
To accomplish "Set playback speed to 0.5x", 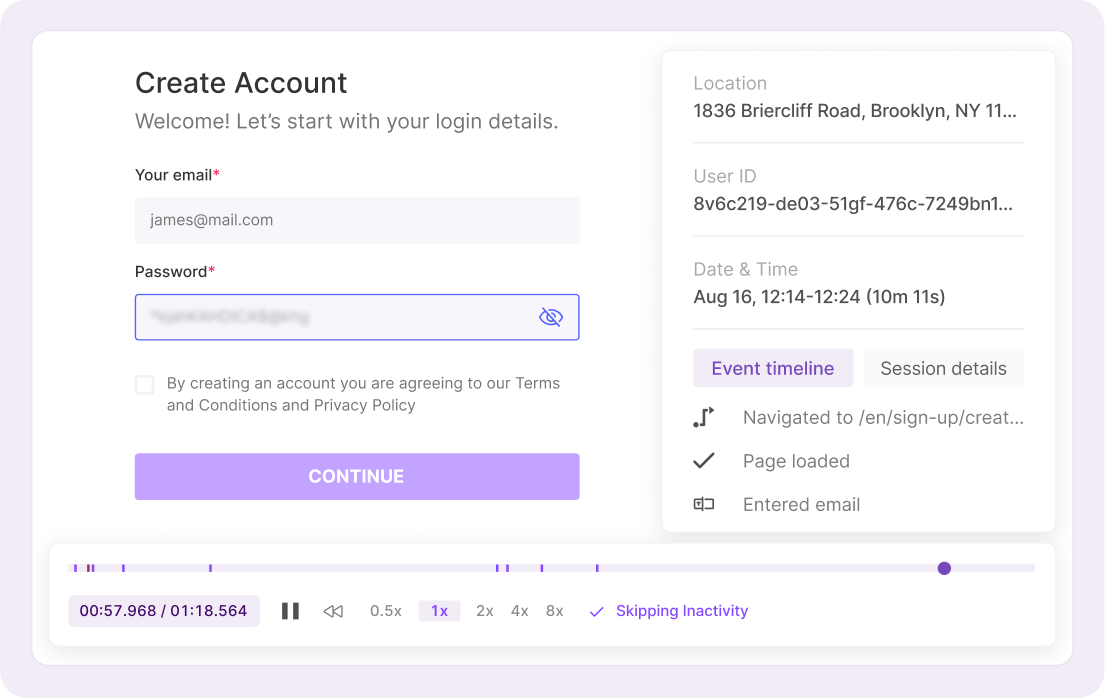I will click(385, 611).
